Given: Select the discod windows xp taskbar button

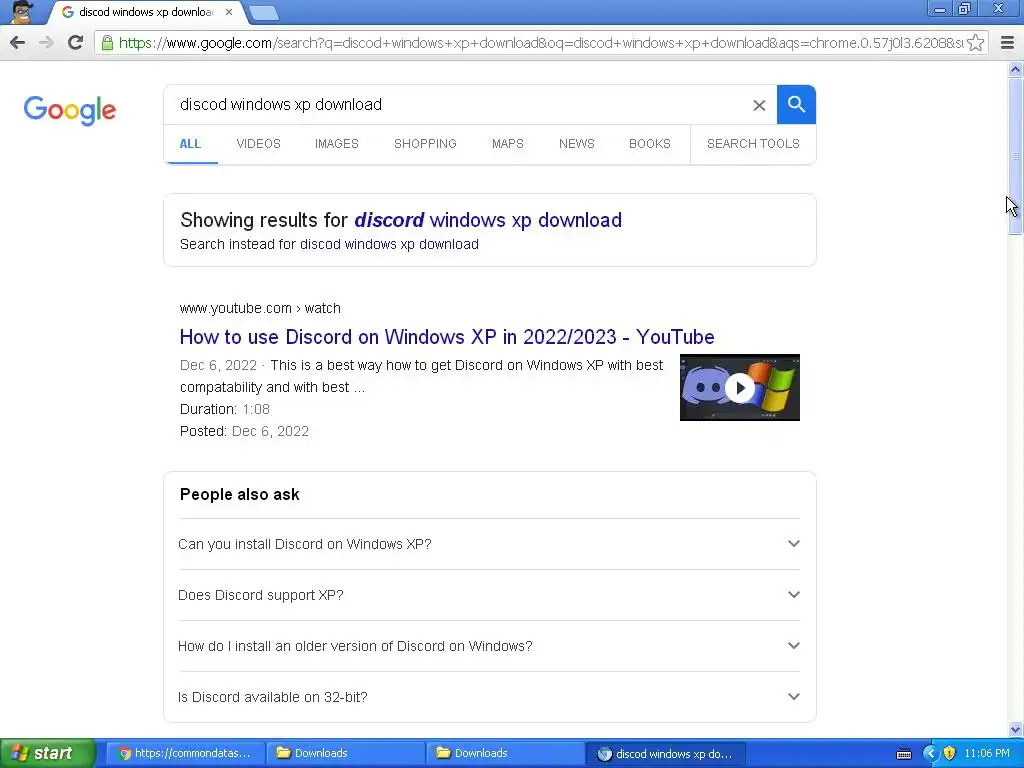Looking at the screenshot, I should 665,754.
